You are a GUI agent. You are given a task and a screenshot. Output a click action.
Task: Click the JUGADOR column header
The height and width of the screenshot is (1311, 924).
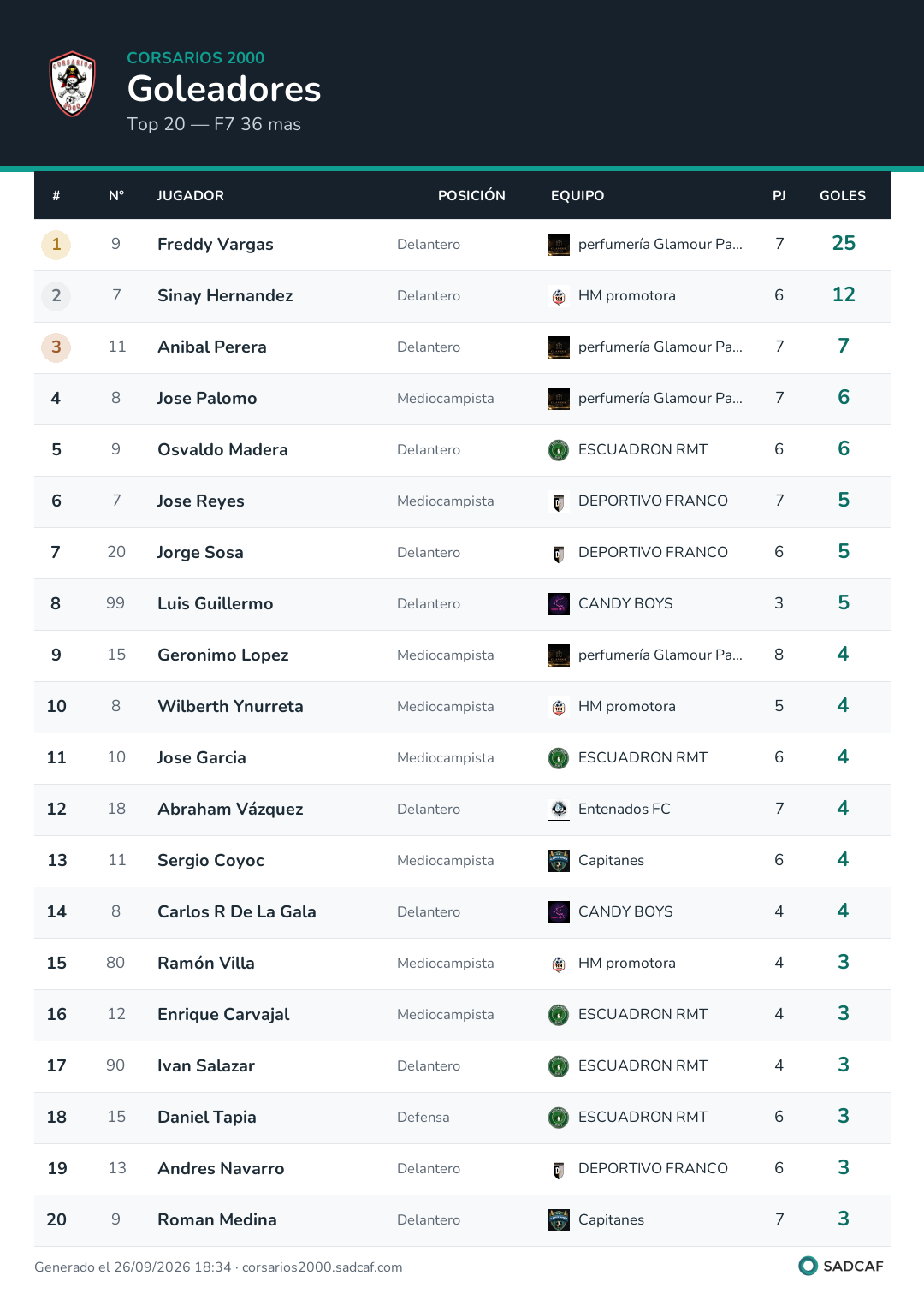click(191, 196)
